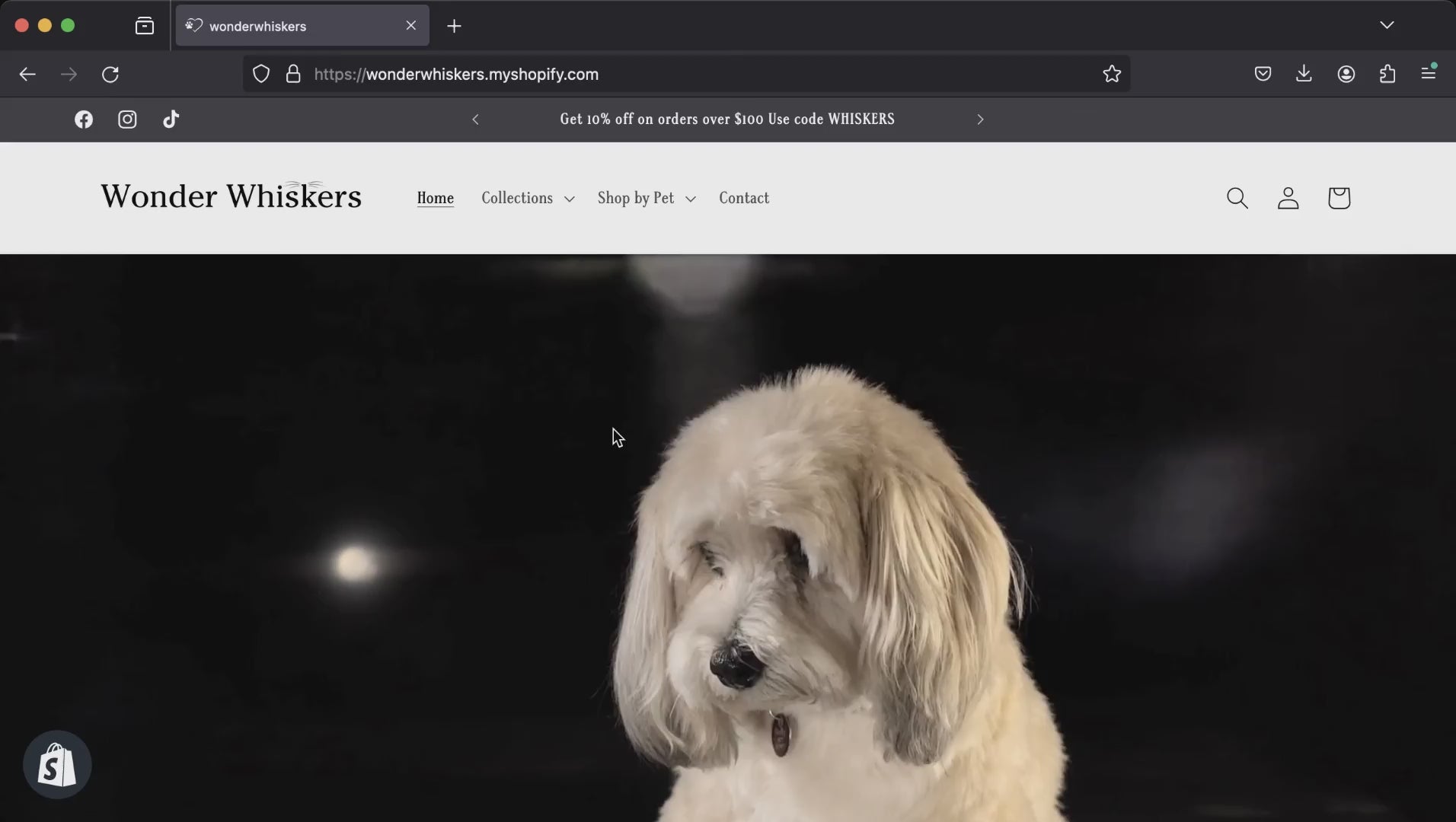
Task: Click the URL address bar
Action: 685,74
